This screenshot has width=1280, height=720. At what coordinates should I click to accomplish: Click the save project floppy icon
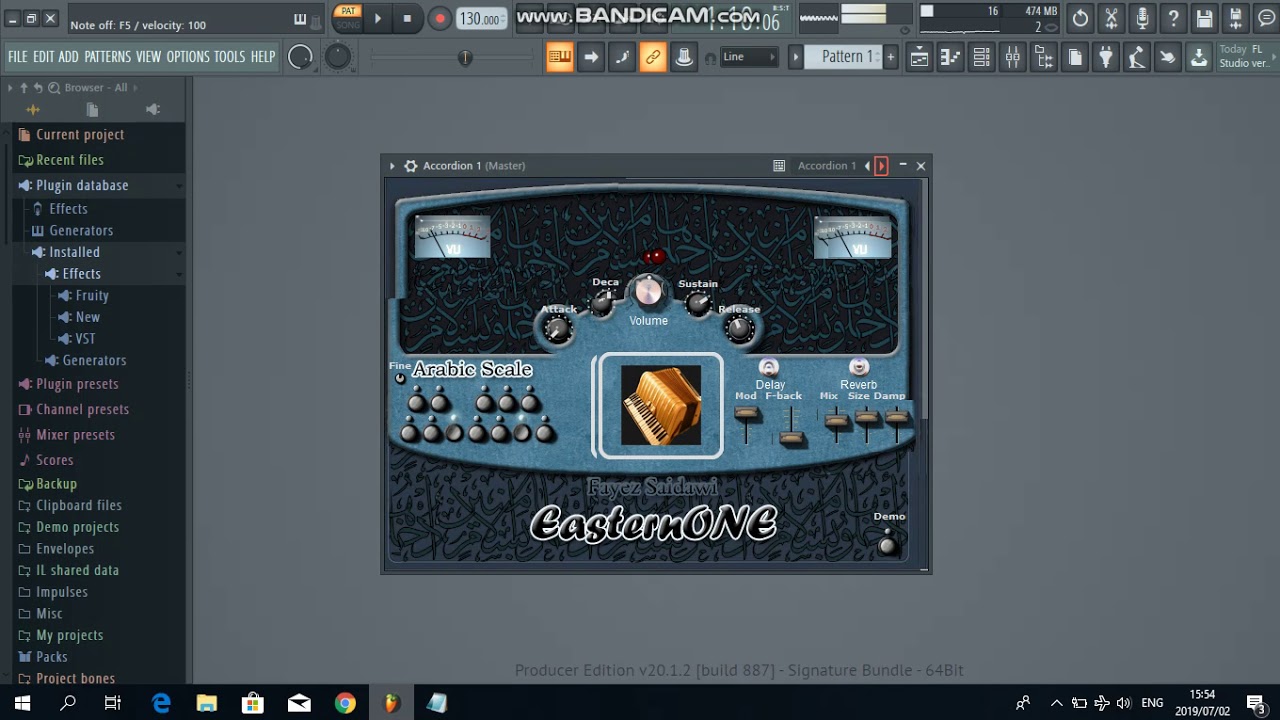1204,18
